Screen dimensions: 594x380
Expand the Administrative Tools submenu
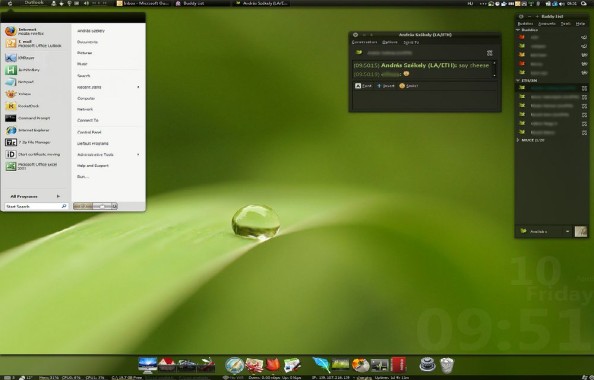tap(108, 155)
